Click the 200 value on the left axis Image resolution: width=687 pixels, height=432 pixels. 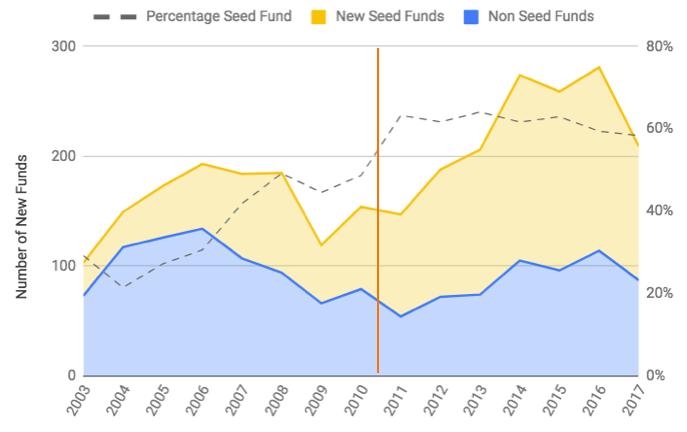pyautogui.click(x=64, y=157)
